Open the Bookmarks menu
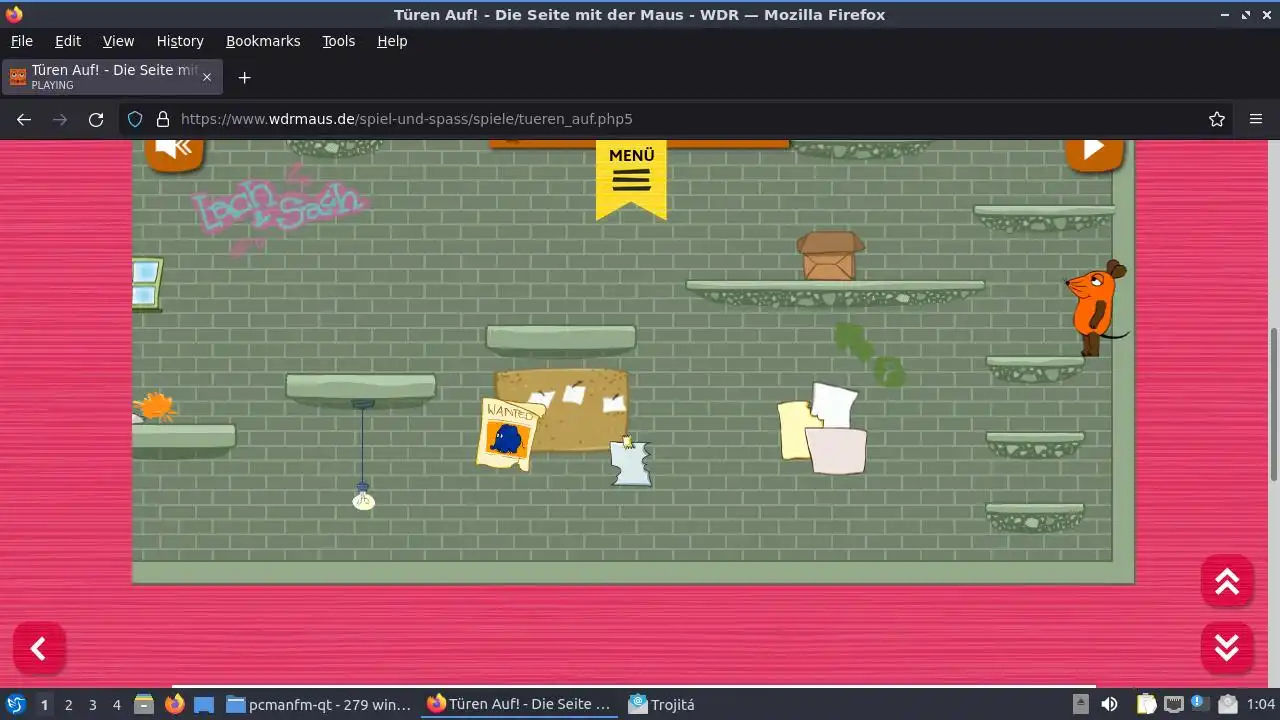 click(263, 41)
